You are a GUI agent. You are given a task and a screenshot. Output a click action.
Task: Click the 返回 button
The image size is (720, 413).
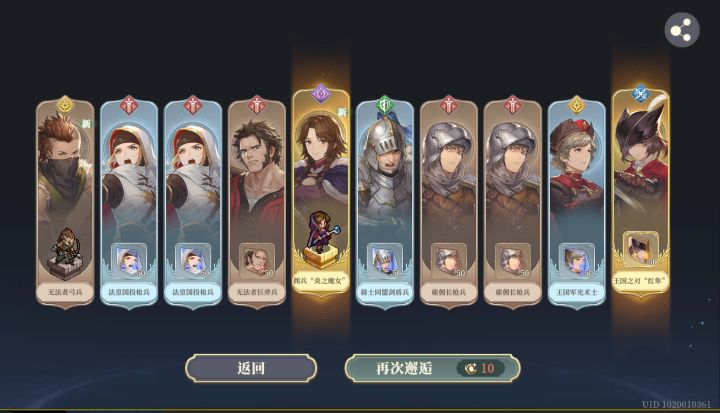click(x=251, y=368)
